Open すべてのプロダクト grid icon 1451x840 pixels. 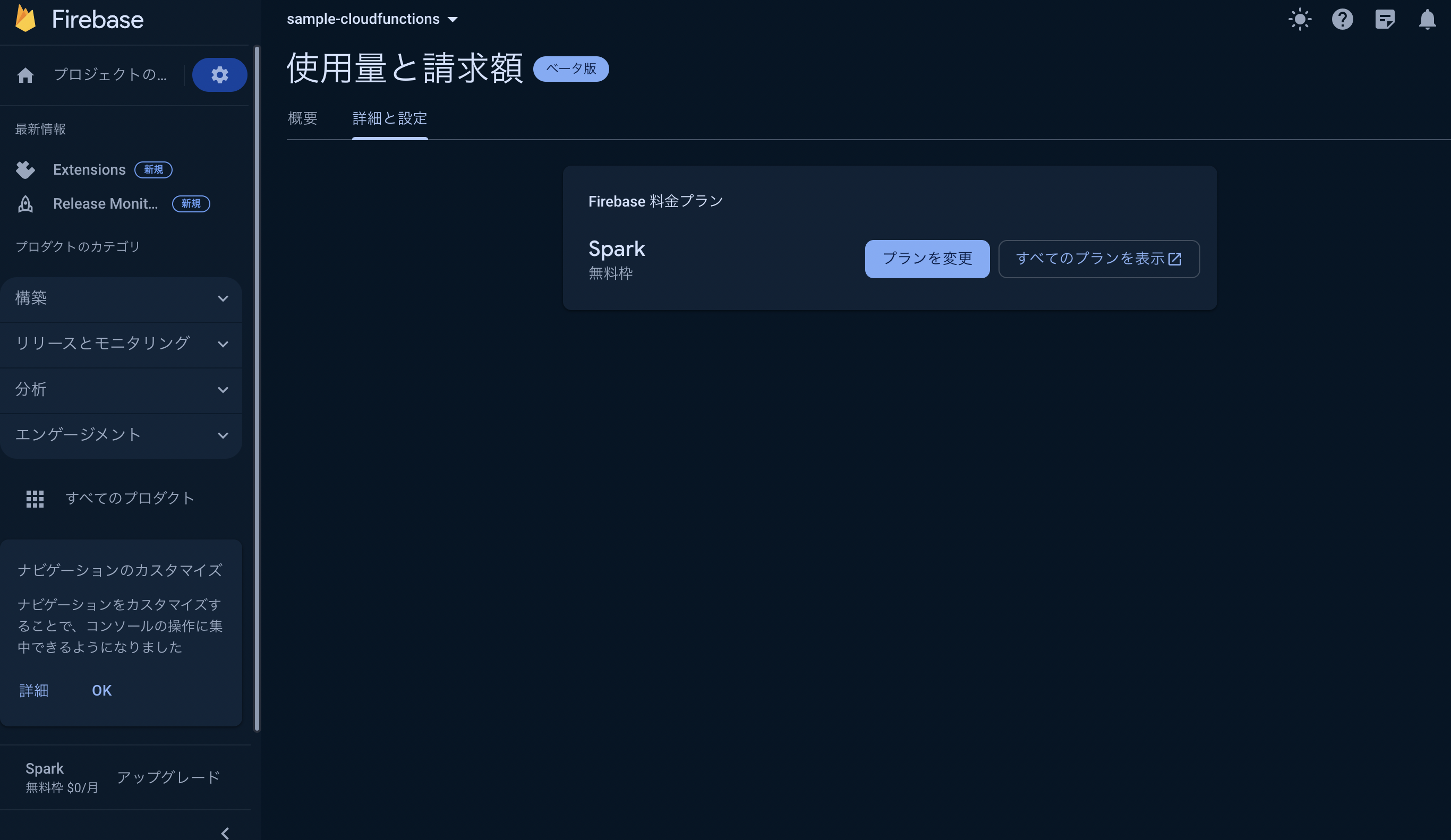(x=35, y=499)
